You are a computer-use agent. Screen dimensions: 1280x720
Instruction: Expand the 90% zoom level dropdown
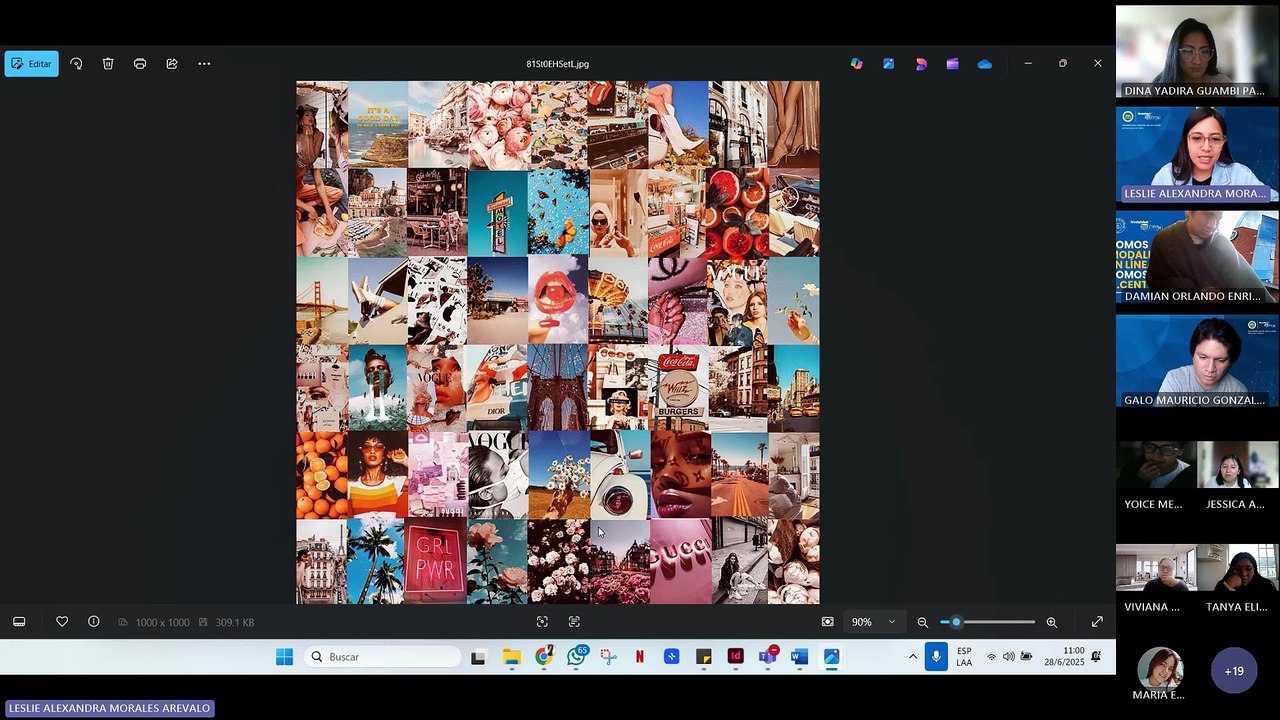(x=873, y=622)
